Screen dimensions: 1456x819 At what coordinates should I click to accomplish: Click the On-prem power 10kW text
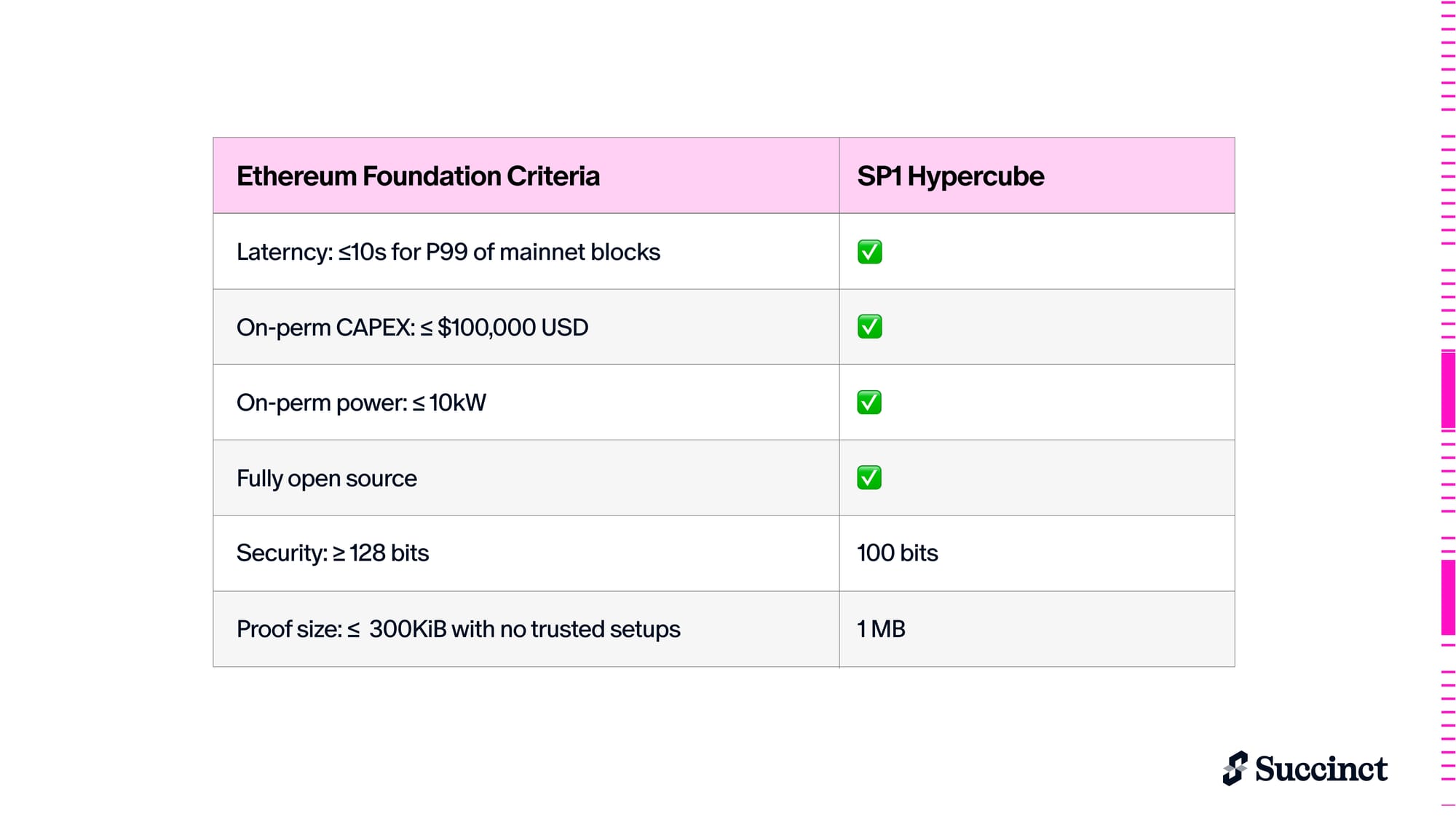361,403
